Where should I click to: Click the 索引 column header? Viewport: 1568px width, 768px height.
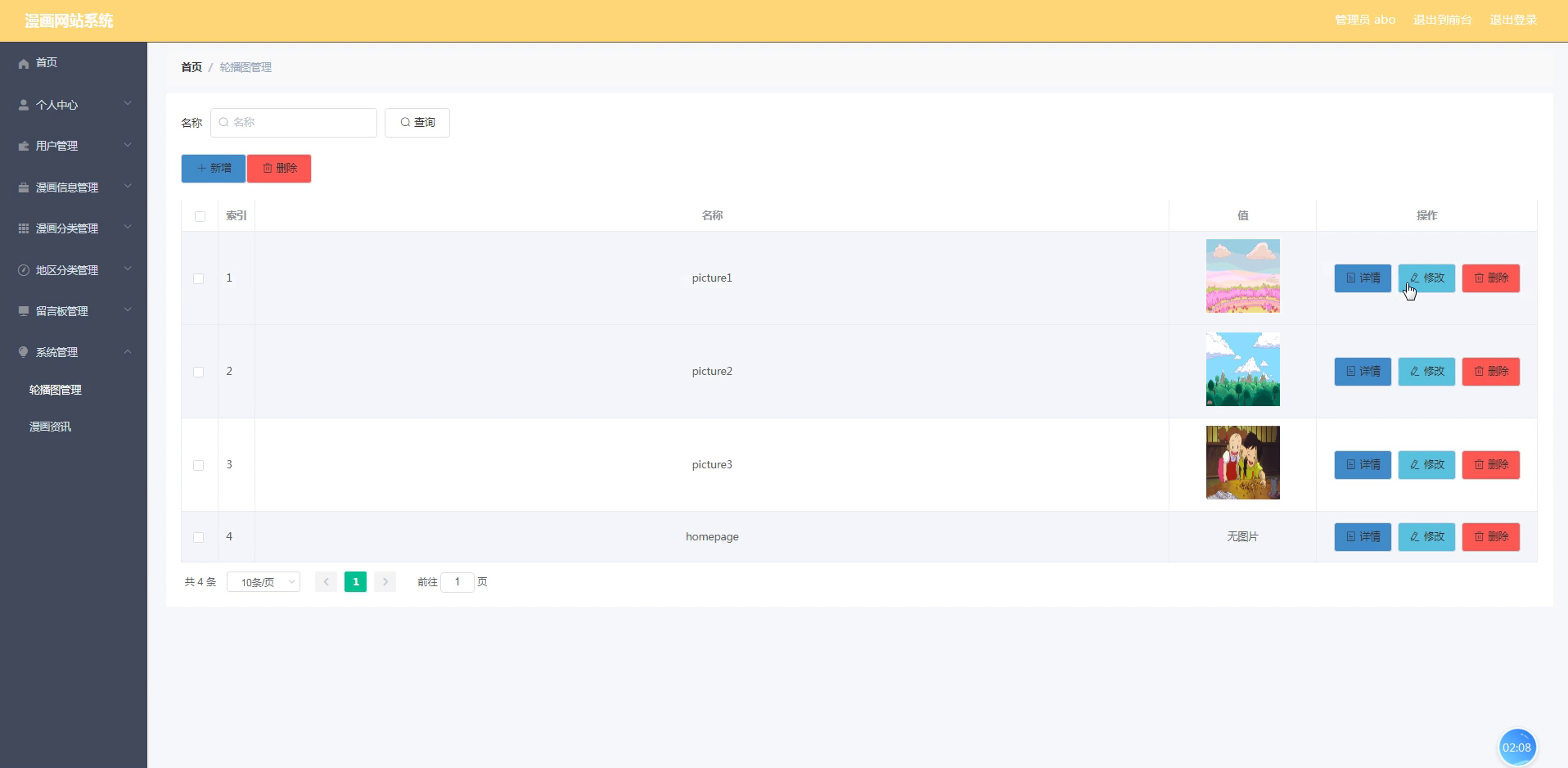tap(237, 215)
